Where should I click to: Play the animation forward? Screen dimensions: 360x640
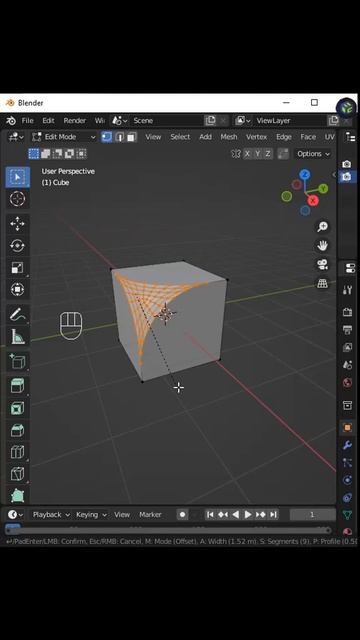pos(248,515)
